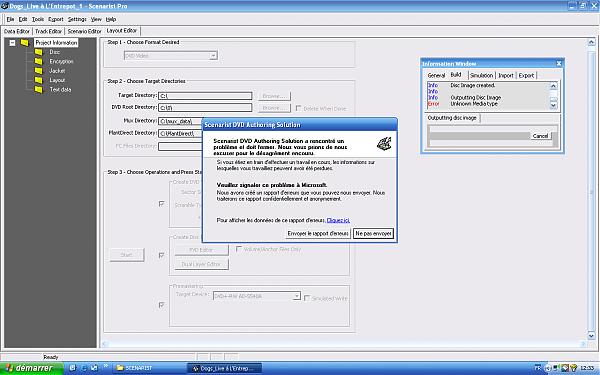Open the démarrer start menu
This screenshot has height=375, width=600.
31,368
